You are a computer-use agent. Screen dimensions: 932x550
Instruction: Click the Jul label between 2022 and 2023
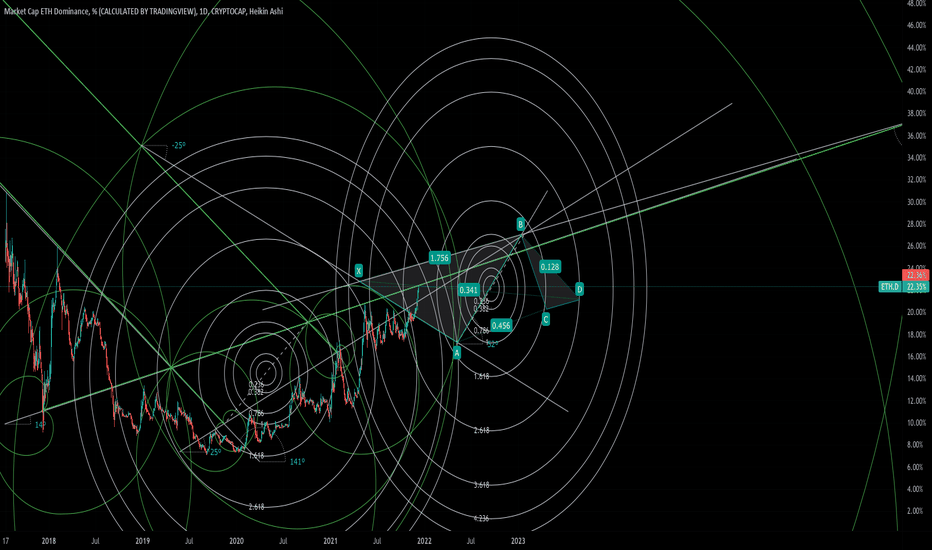pyautogui.click(x=471, y=541)
